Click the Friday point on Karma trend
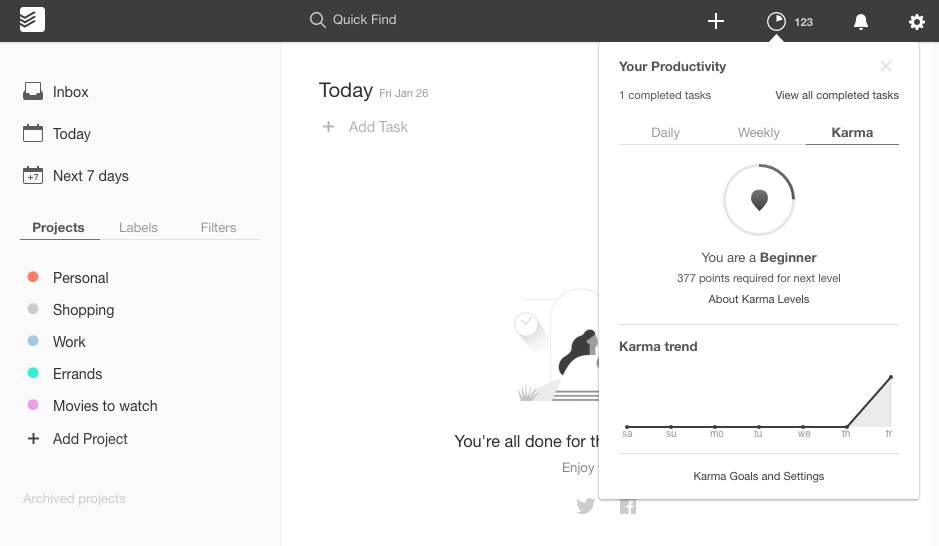Screen dimensions: 939x546 (x=891, y=377)
